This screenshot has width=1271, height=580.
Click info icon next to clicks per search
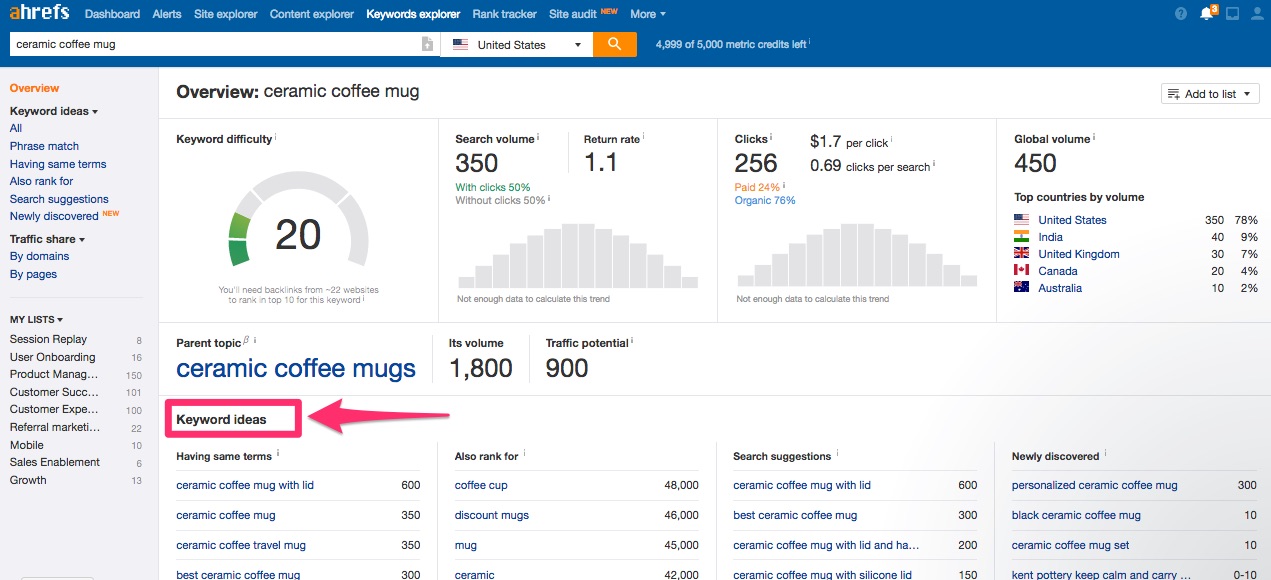[x=935, y=164]
